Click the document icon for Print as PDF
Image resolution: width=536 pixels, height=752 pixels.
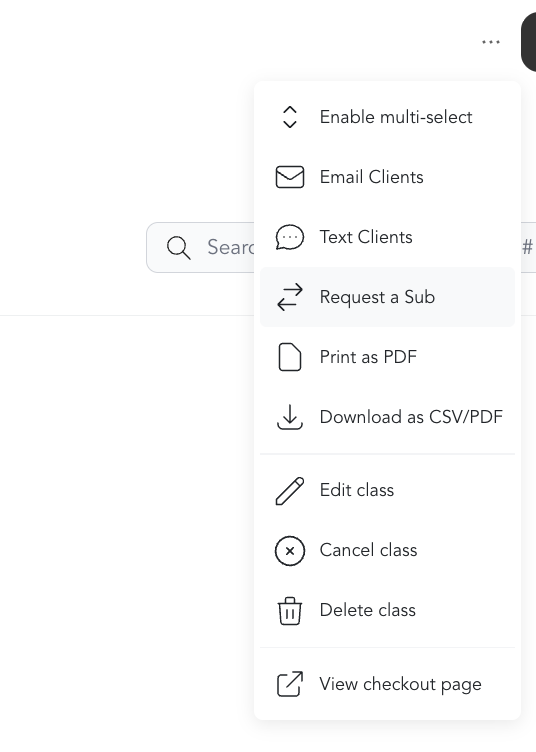290,357
